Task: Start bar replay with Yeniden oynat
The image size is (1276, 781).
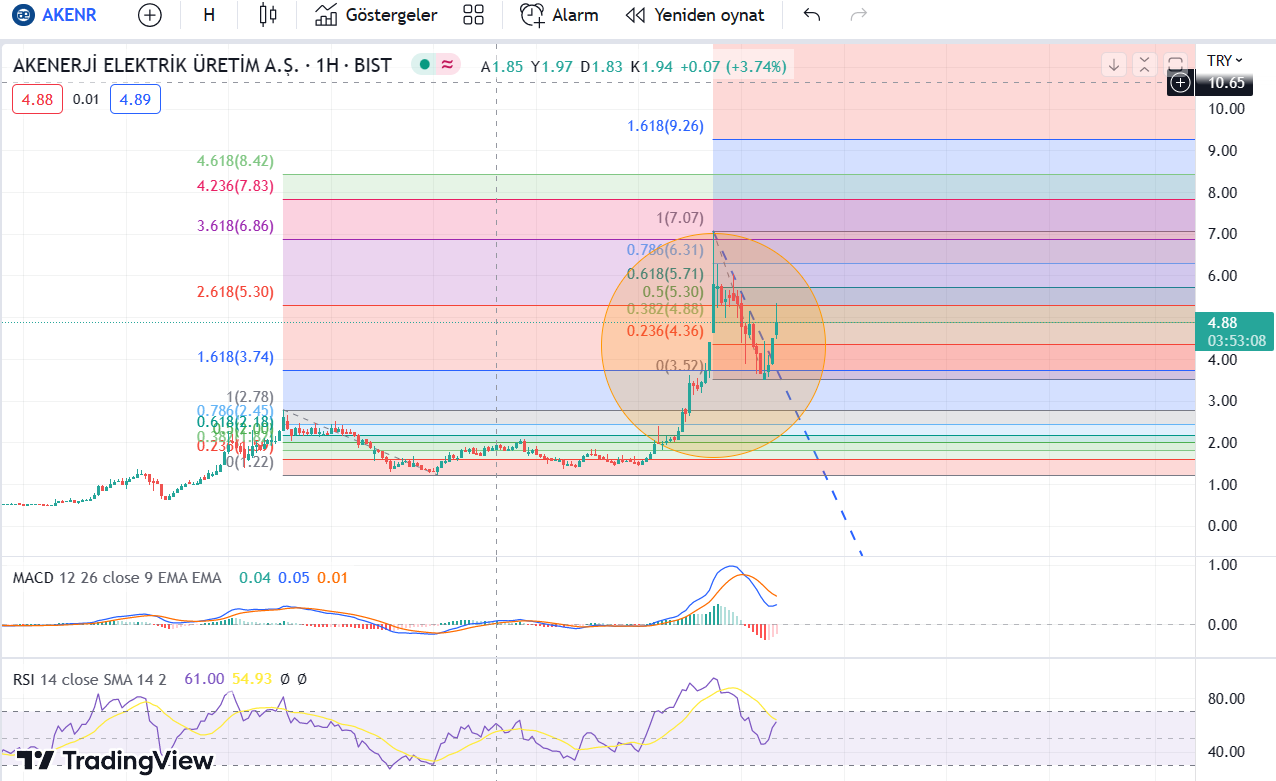Action: pos(695,15)
